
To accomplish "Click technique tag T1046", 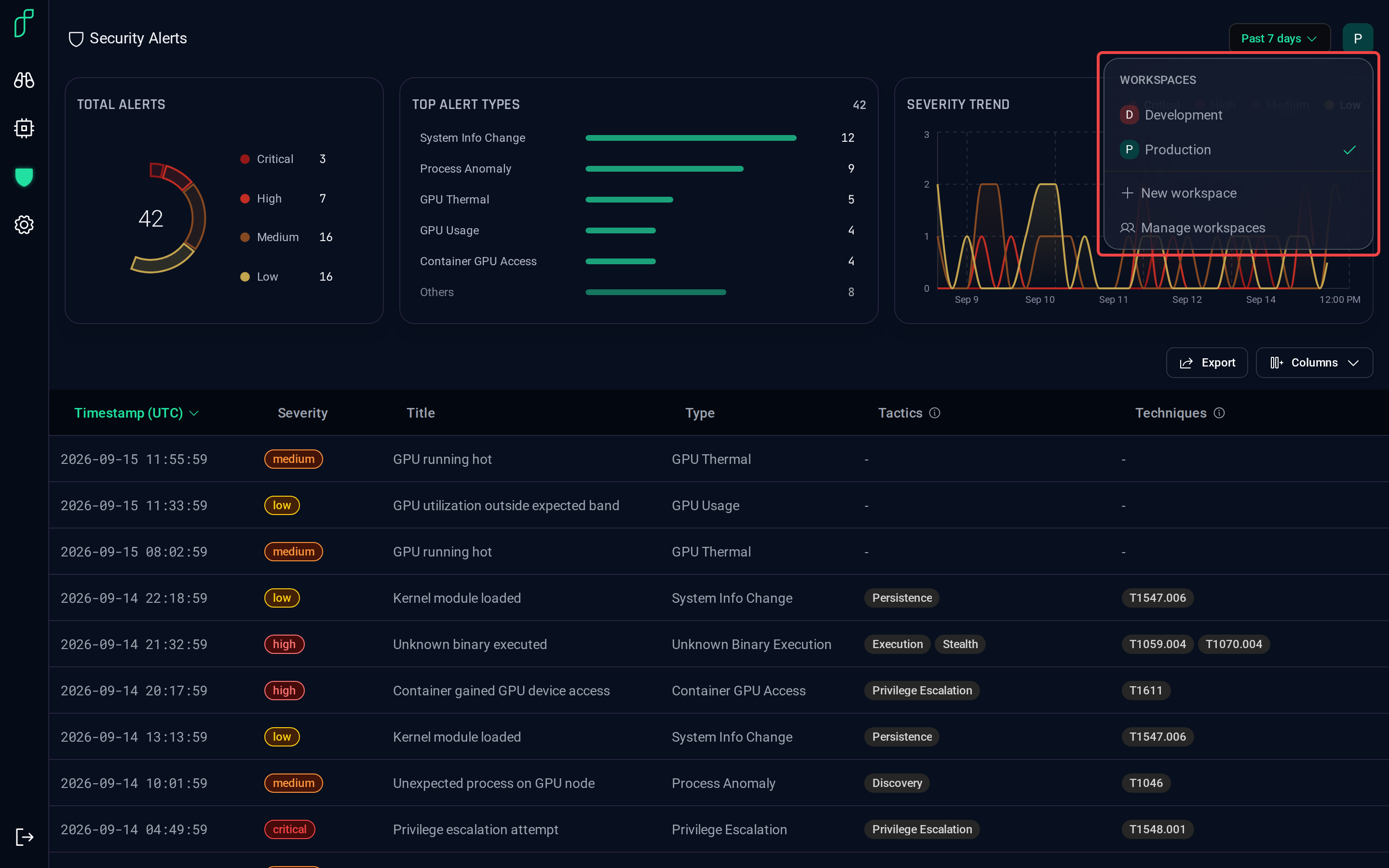I will [x=1145, y=783].
